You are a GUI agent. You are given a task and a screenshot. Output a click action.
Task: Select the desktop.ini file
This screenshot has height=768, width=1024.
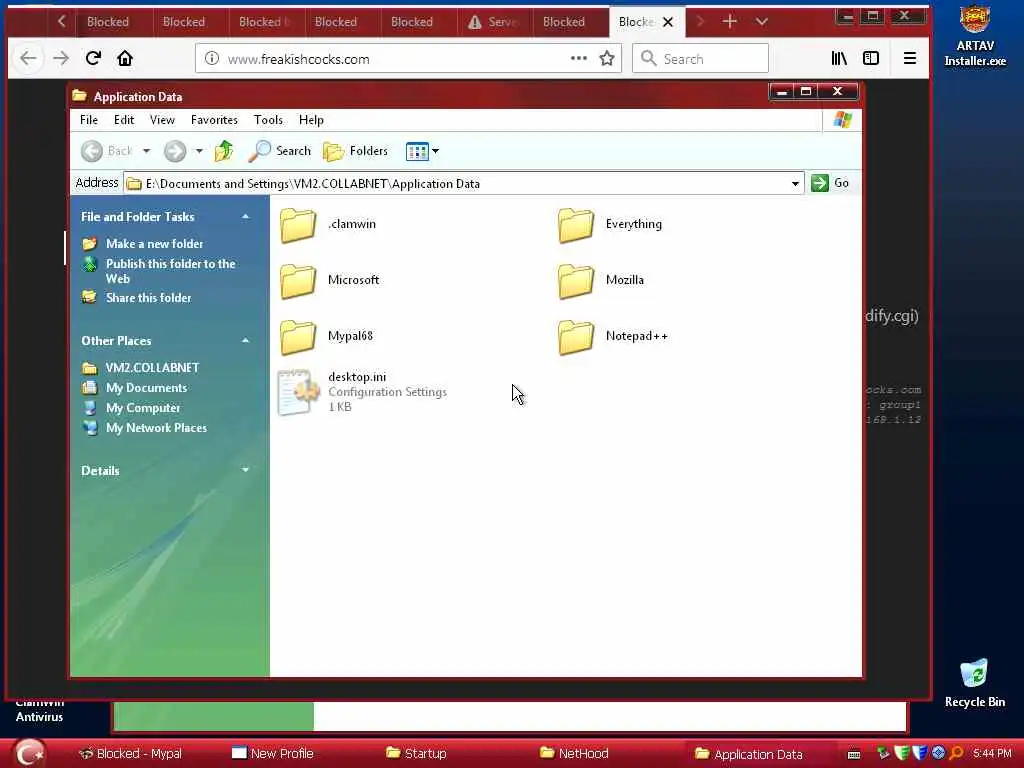tap(362, 392)
